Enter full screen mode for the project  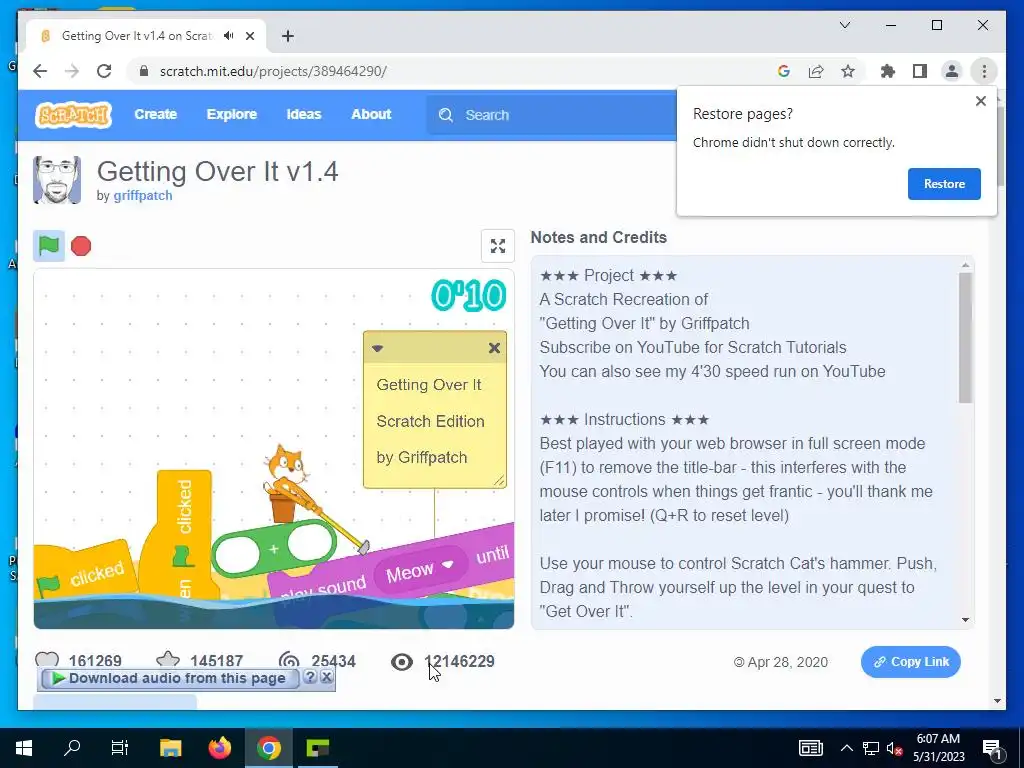pyautogui.click(x=498, y=246)
